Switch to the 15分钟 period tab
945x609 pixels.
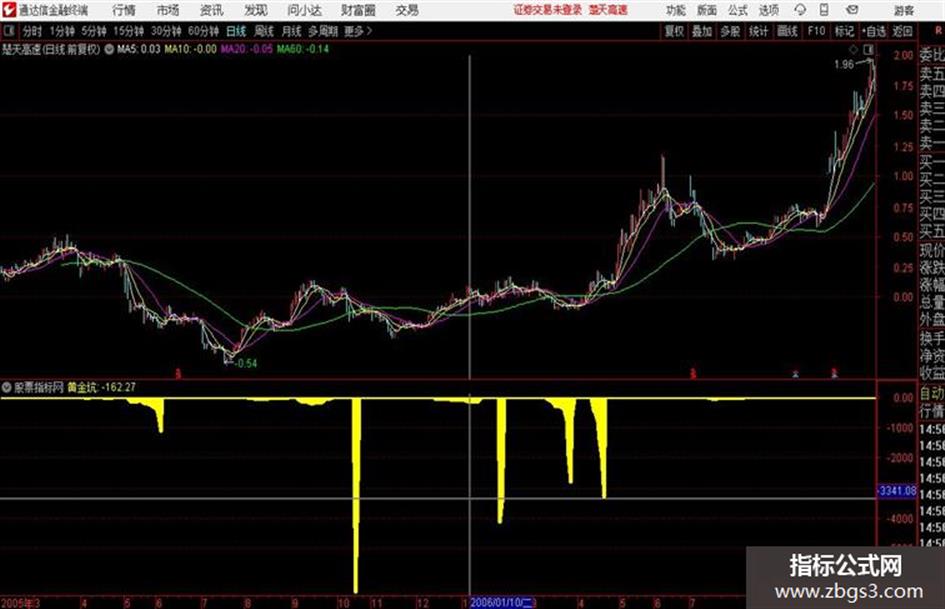128,31
